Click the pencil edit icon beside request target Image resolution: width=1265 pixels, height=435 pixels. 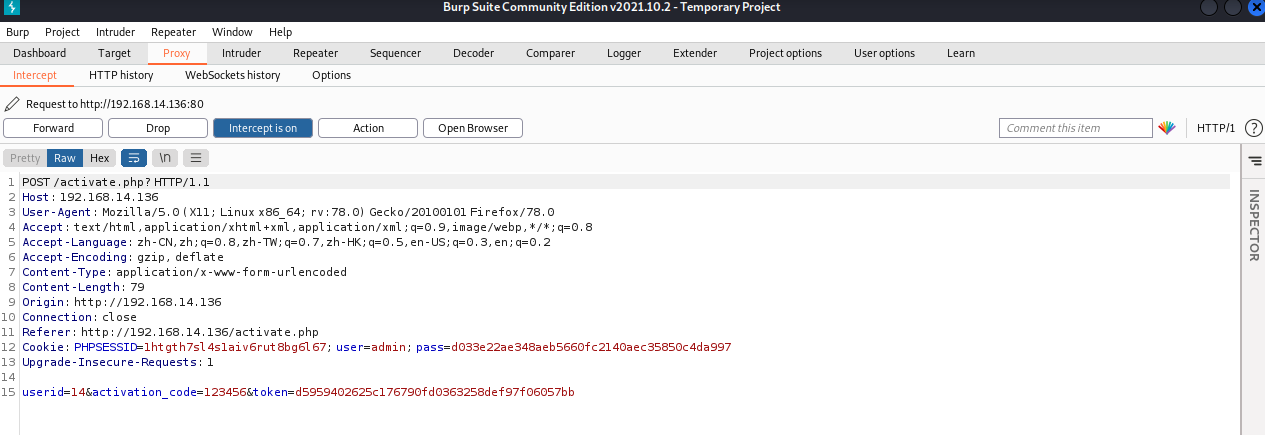[12, 104]
